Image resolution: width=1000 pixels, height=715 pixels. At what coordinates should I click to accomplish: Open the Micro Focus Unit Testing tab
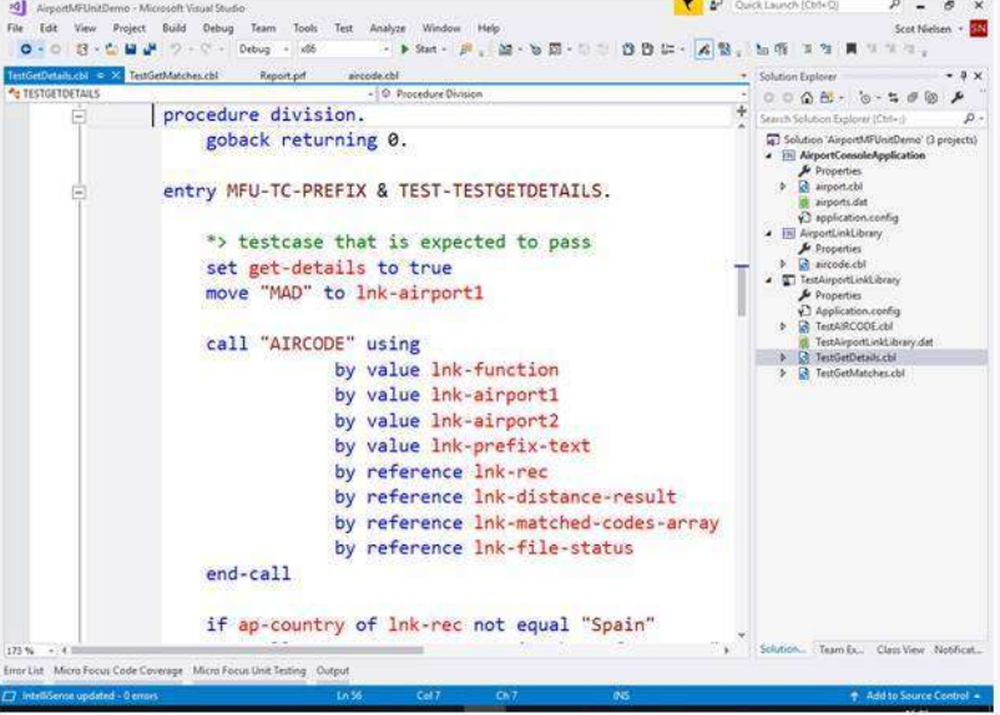pos(249,670)
